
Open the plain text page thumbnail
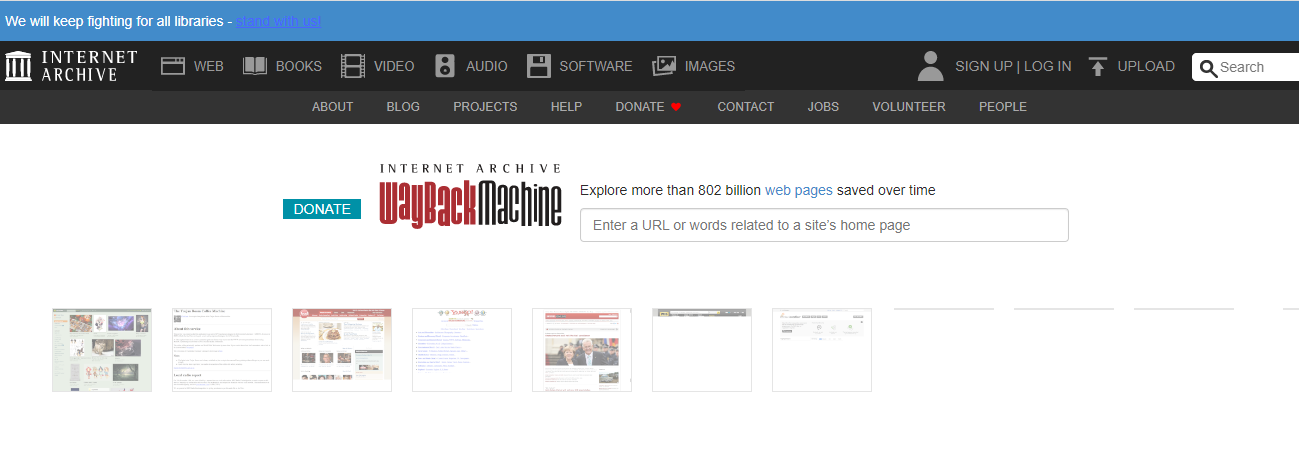(x=222, y=350)
